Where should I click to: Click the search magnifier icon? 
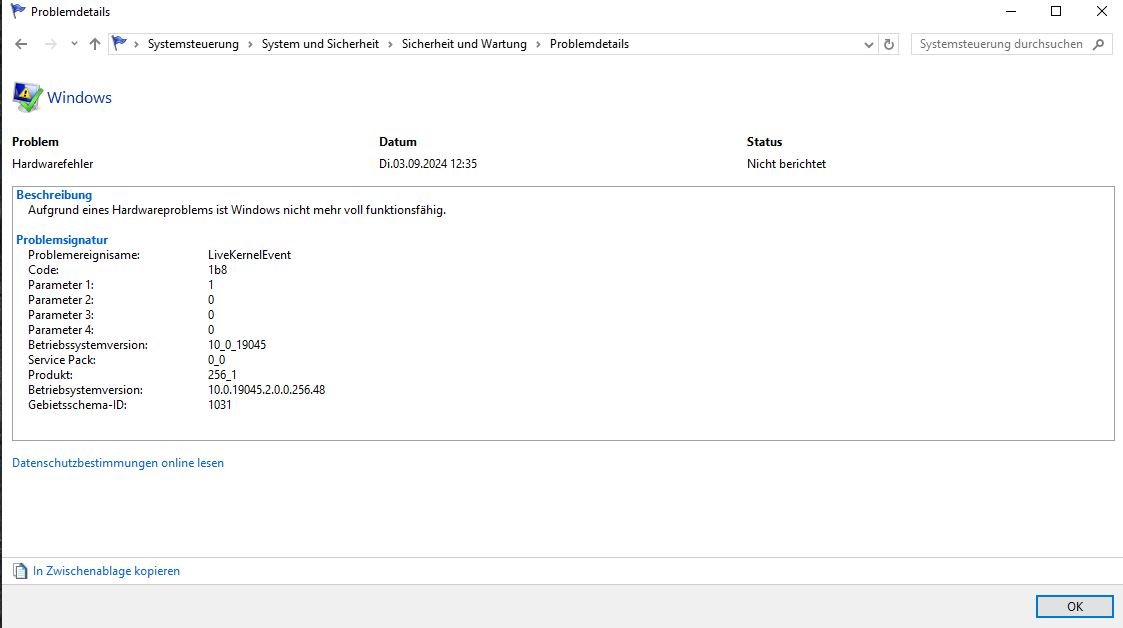(x=1099, y=44)
